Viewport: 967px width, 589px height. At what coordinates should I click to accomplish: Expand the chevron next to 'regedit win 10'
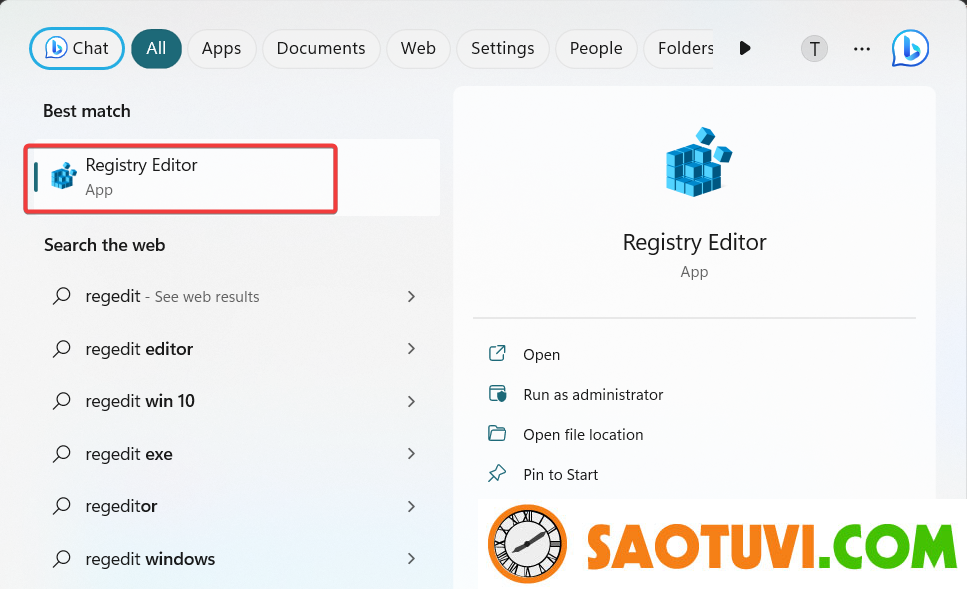411,402
